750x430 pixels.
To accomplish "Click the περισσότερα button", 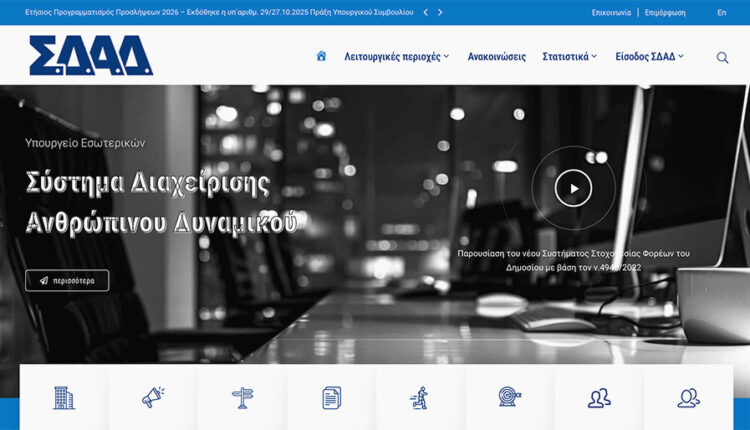I will 67,281.
